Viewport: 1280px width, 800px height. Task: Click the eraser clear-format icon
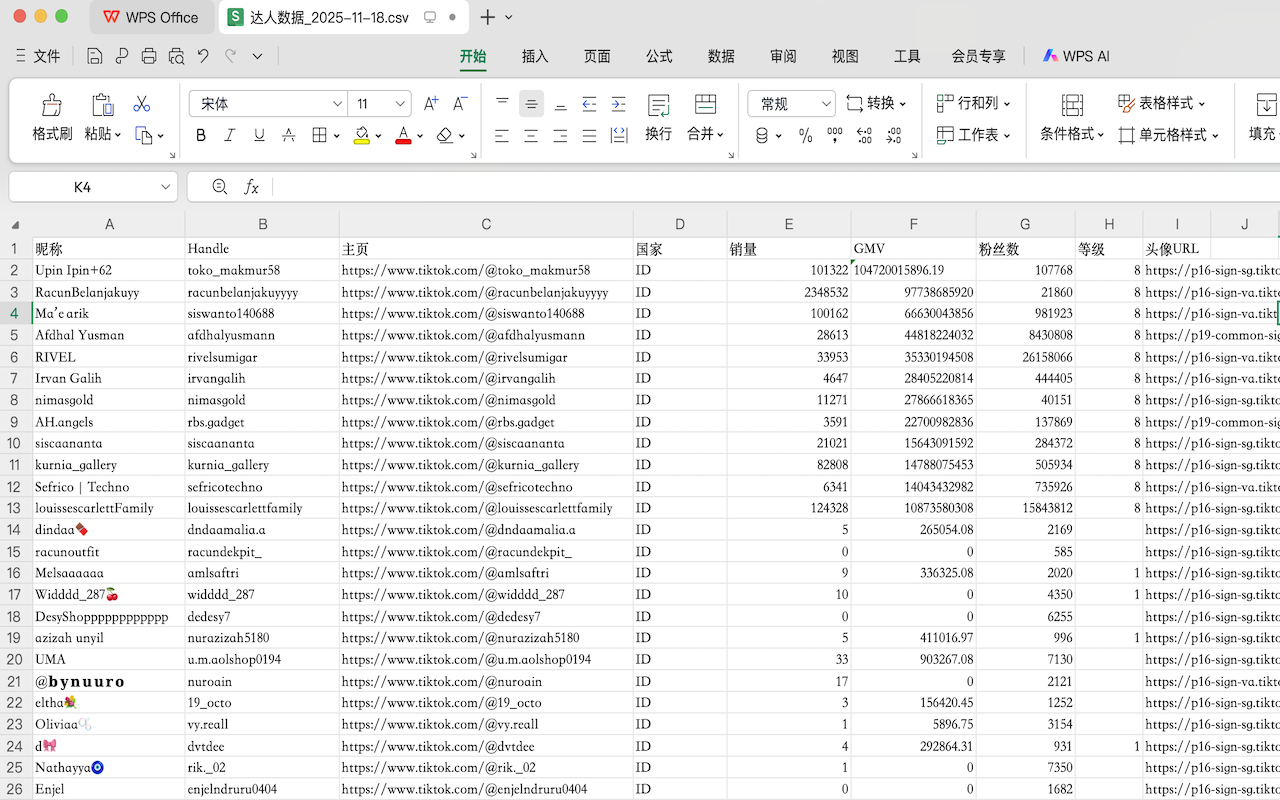[x=445, y=135]
